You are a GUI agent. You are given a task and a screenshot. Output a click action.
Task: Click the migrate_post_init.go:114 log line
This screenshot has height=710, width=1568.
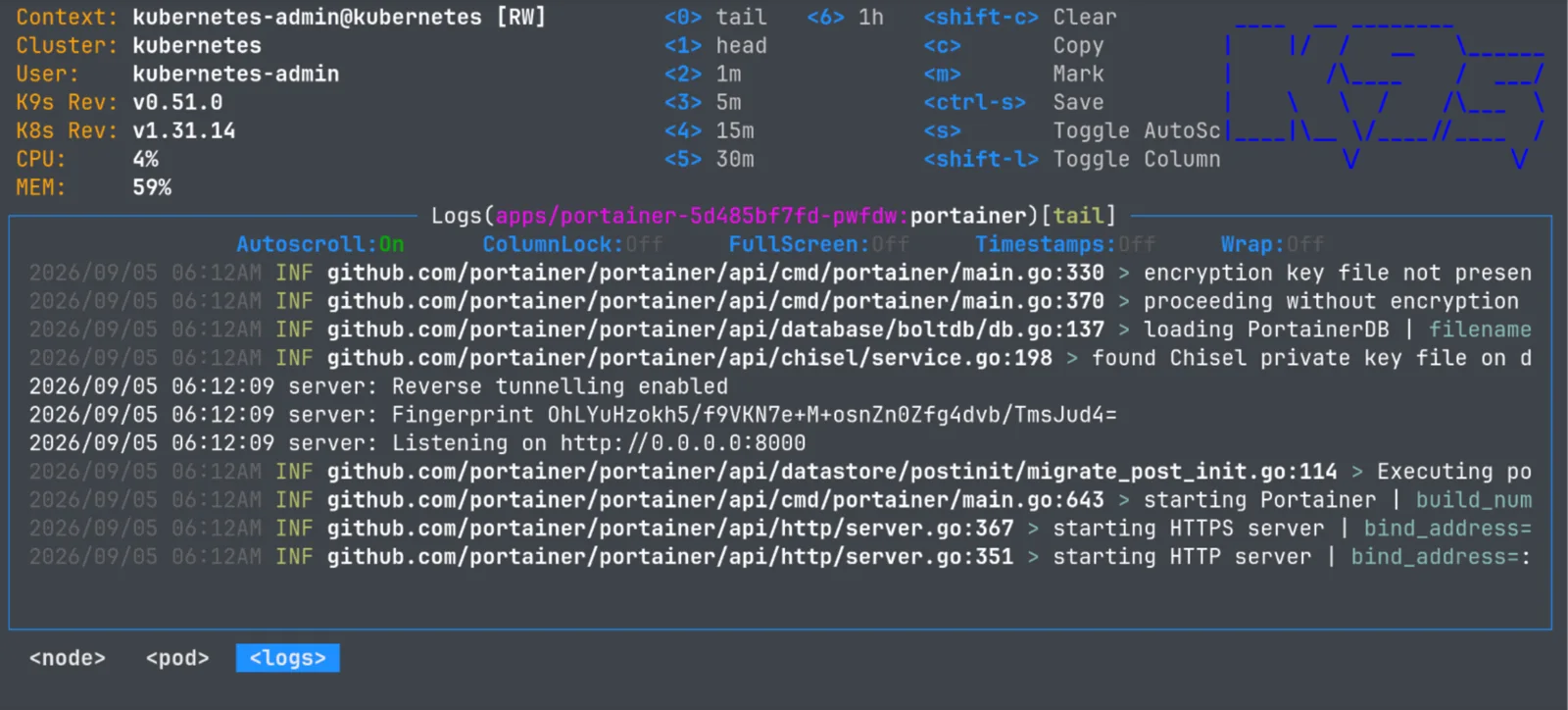click(x=780, y=472)
